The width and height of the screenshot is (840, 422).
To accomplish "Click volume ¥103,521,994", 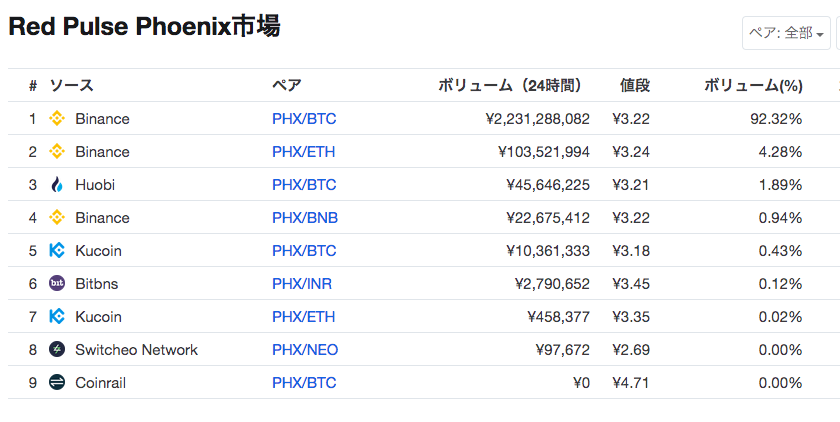I will (x=544, y=152).
